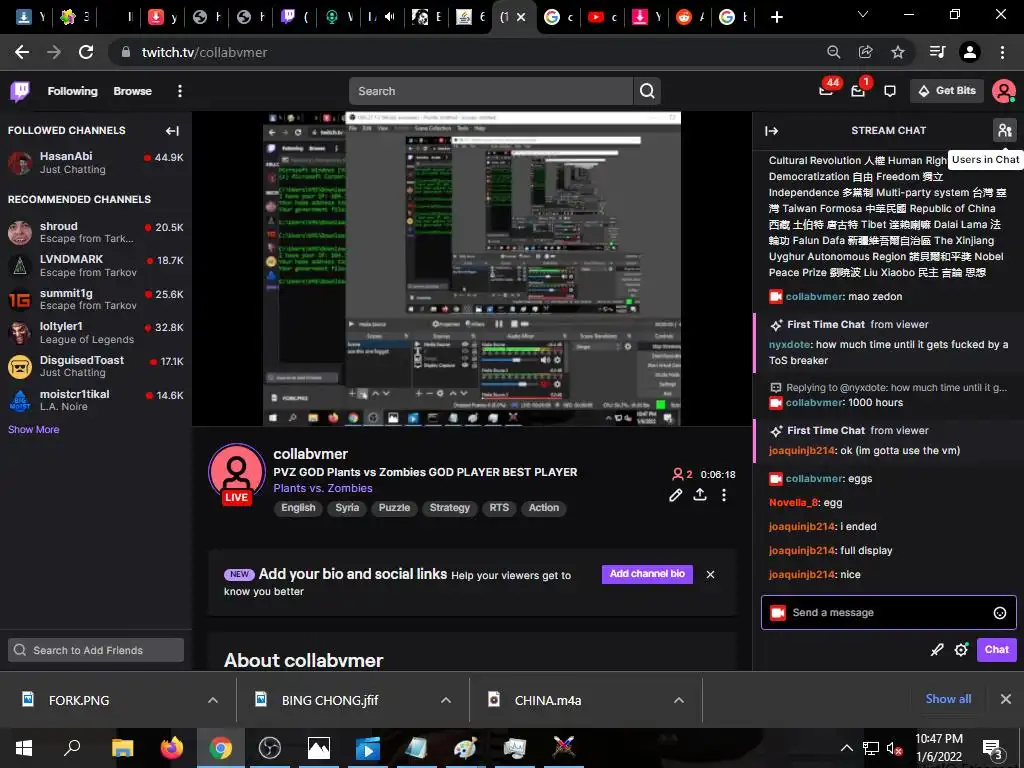This screenshot has width=1024, height=768.
Task: Open HasanAbi followed channel
Action: pyautogui.click(x=96, y=163)
